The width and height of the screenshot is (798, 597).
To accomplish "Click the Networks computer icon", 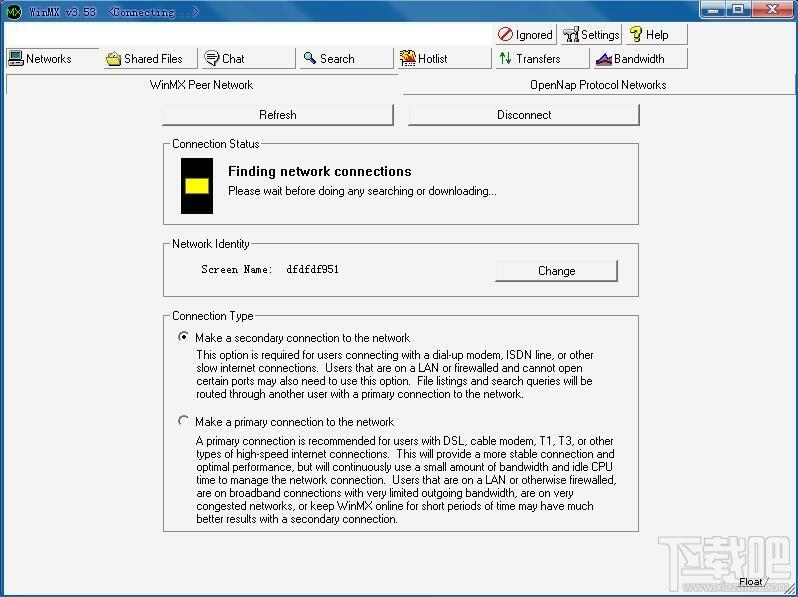I will coord(16,59).
